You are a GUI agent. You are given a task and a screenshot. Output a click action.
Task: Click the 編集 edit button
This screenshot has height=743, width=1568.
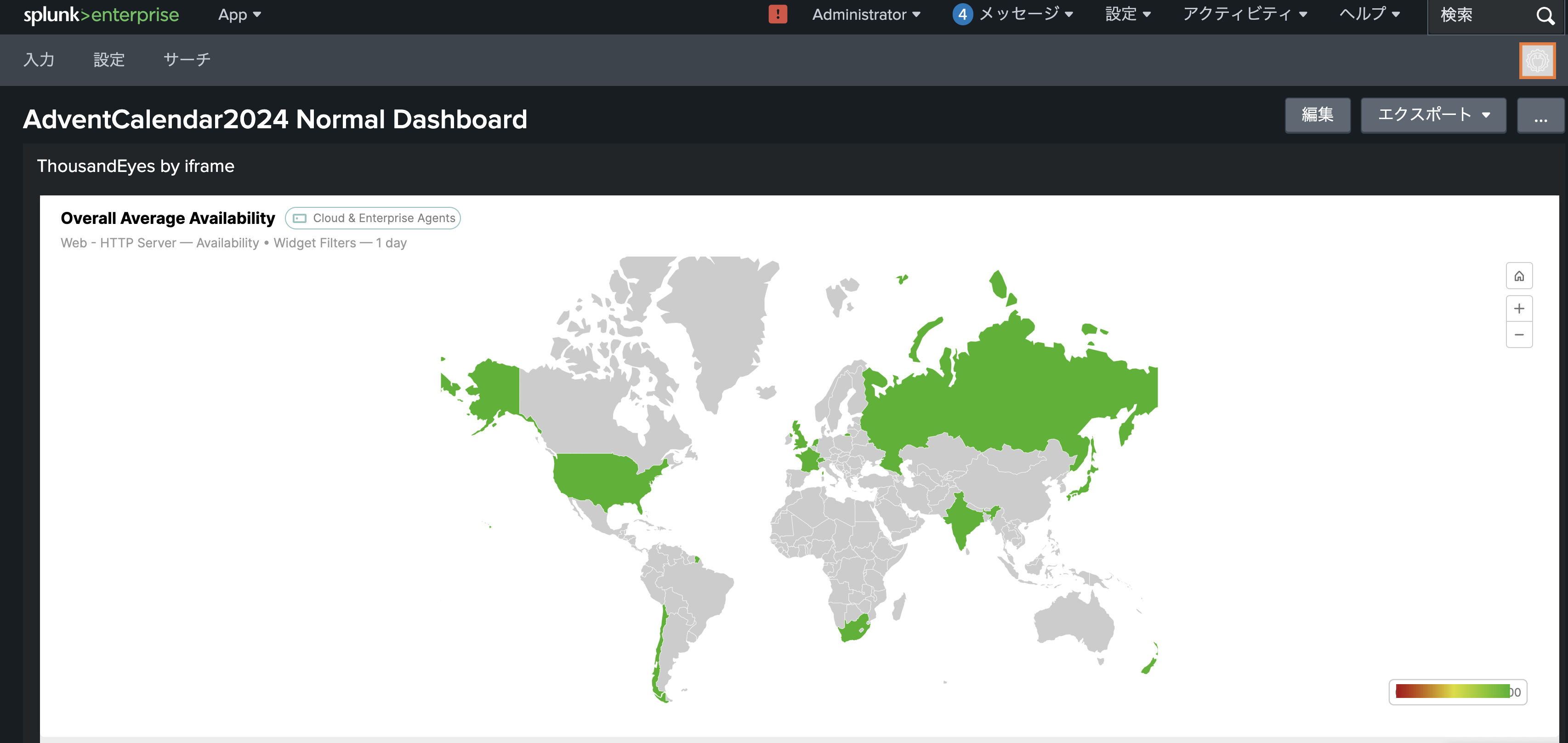(1317, 115)
